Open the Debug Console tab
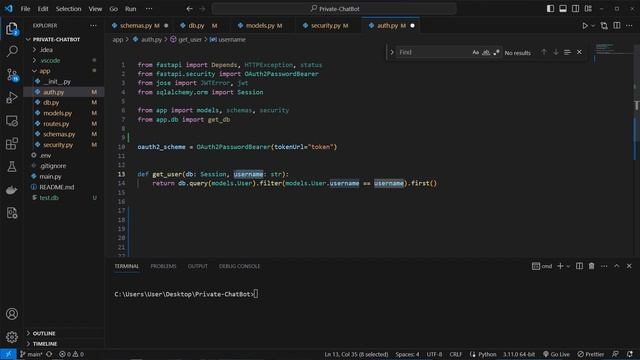 [x=239, y=266]
